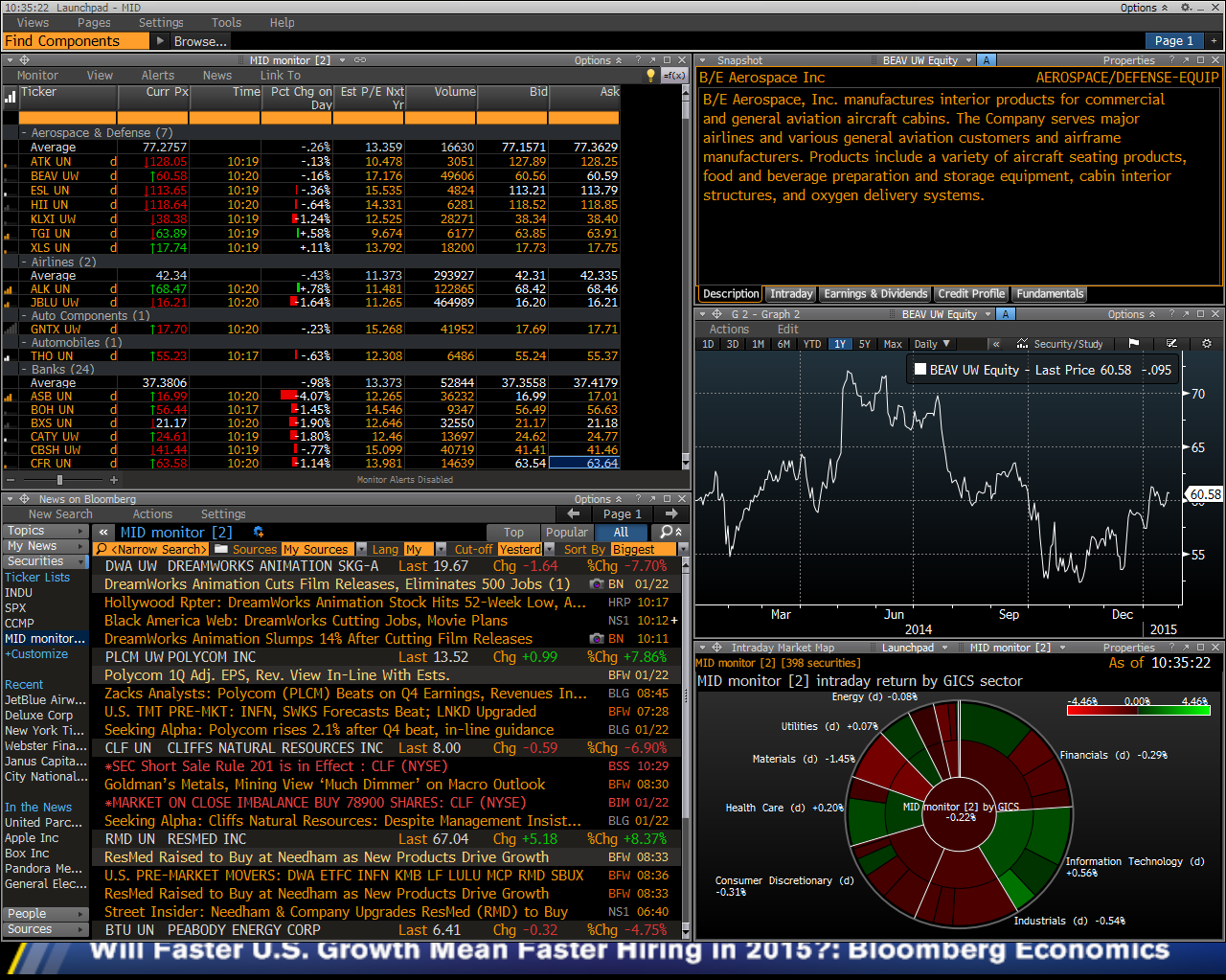Toggle the A group button in Snapshot panel
The width and height of the screenshot is (1226, 980).
987,60
